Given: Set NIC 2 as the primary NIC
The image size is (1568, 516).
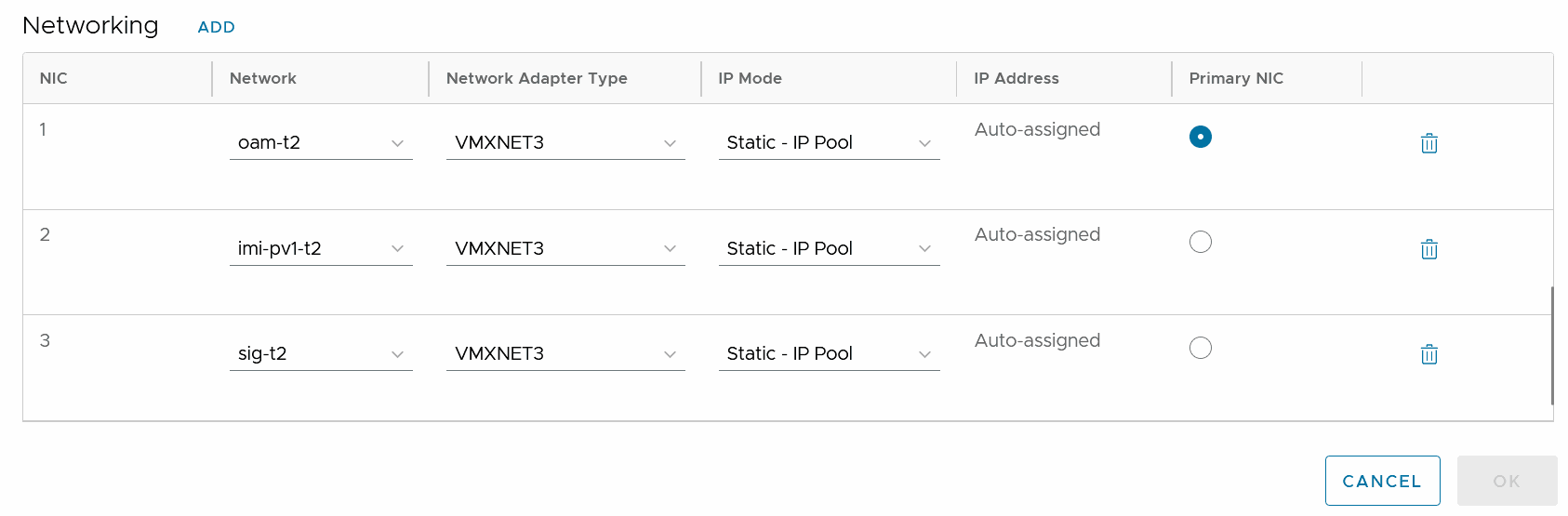Looking at the screenshot, I should point(1201,242).
